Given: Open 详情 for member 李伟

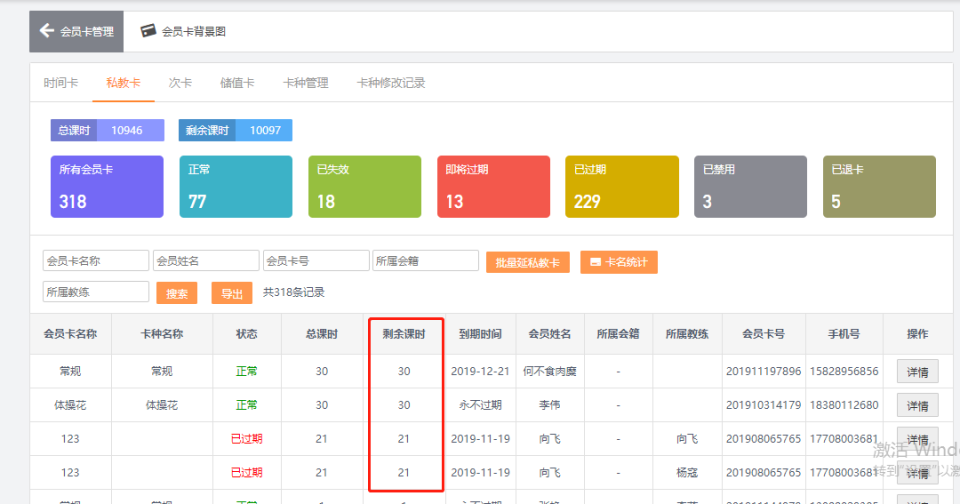Looking at the screenshot, I should tap(917, 405).
